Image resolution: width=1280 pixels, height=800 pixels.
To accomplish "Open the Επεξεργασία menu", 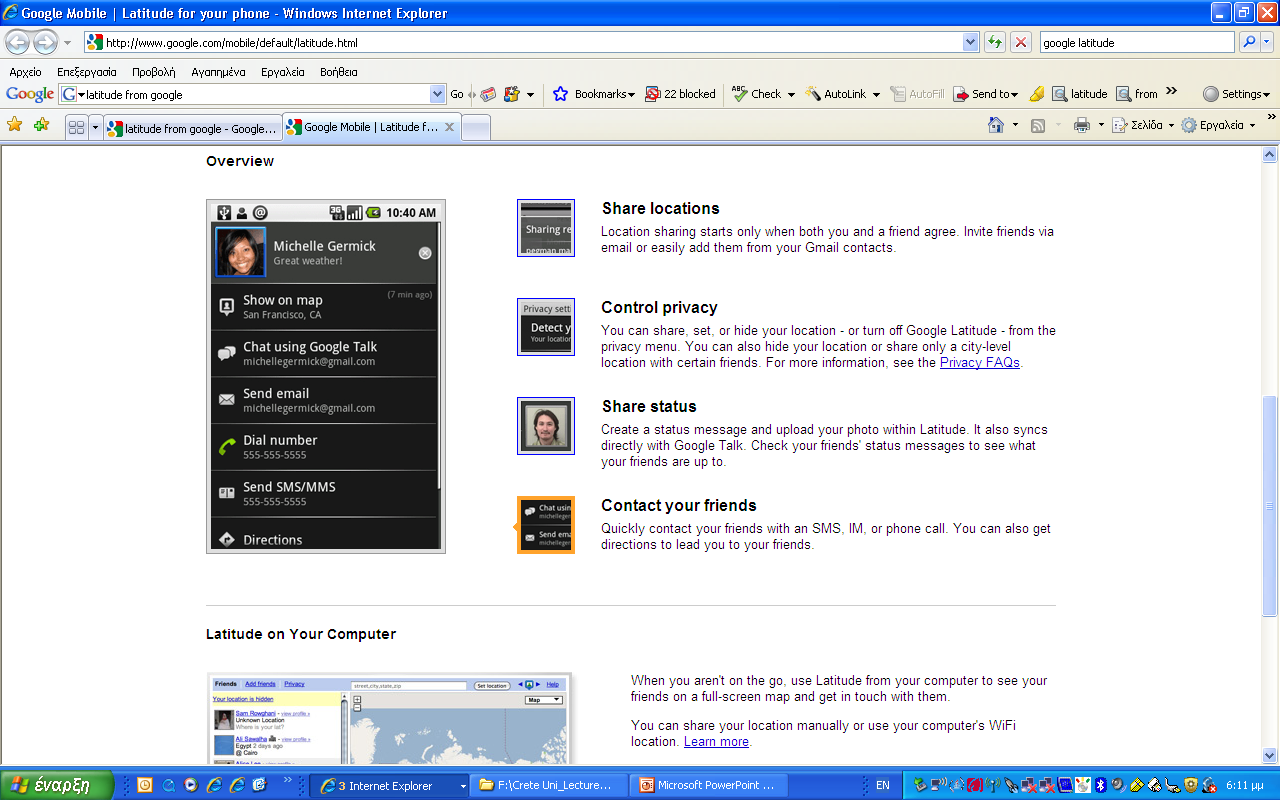I will [87, 72].
